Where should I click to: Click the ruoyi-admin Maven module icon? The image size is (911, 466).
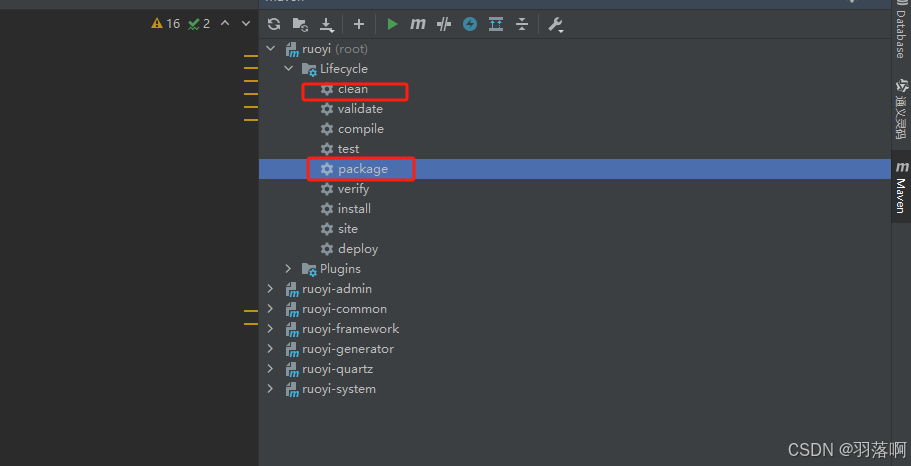tap(292, 289)
